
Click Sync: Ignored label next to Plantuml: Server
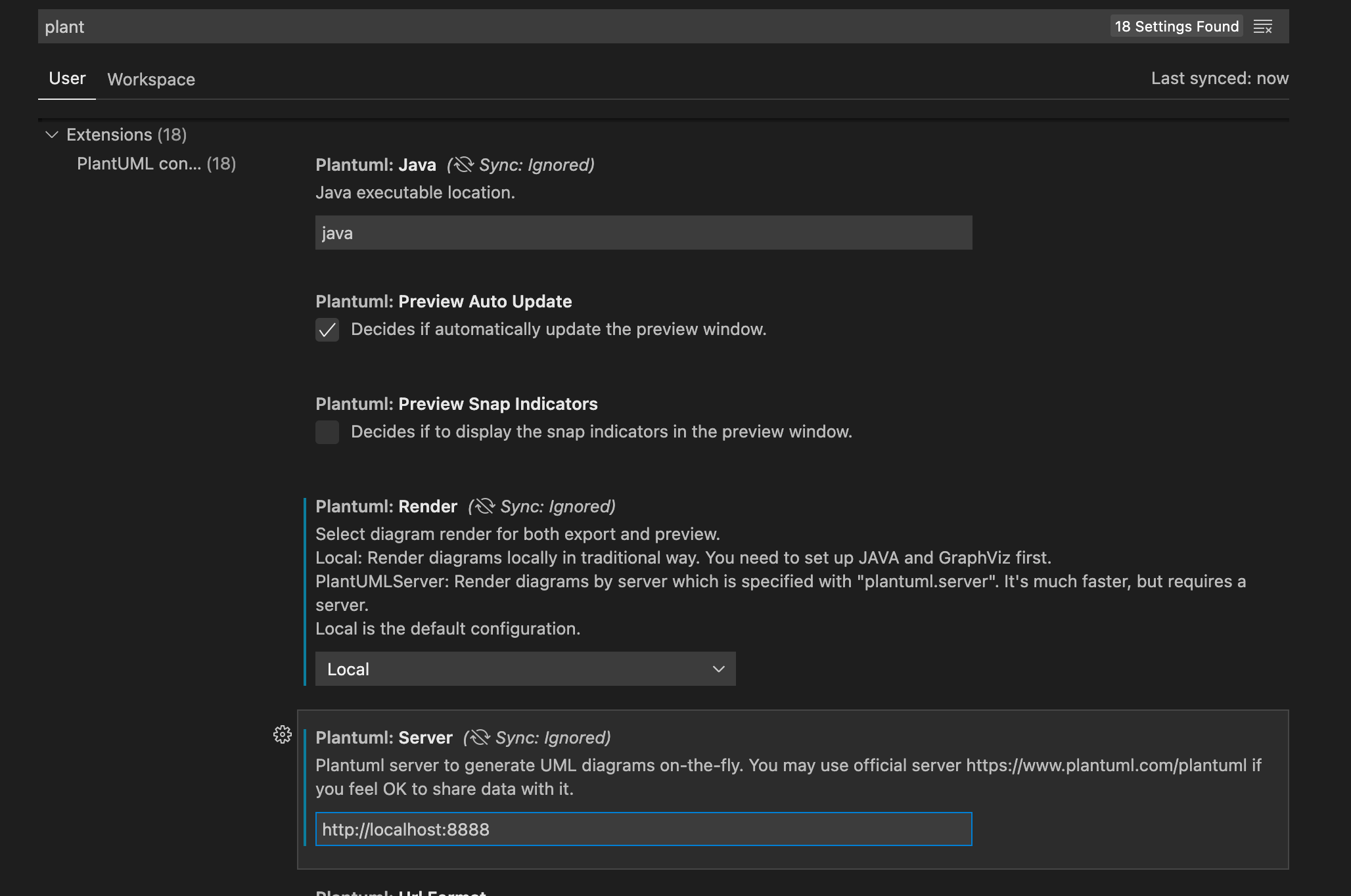coord(553,738)
